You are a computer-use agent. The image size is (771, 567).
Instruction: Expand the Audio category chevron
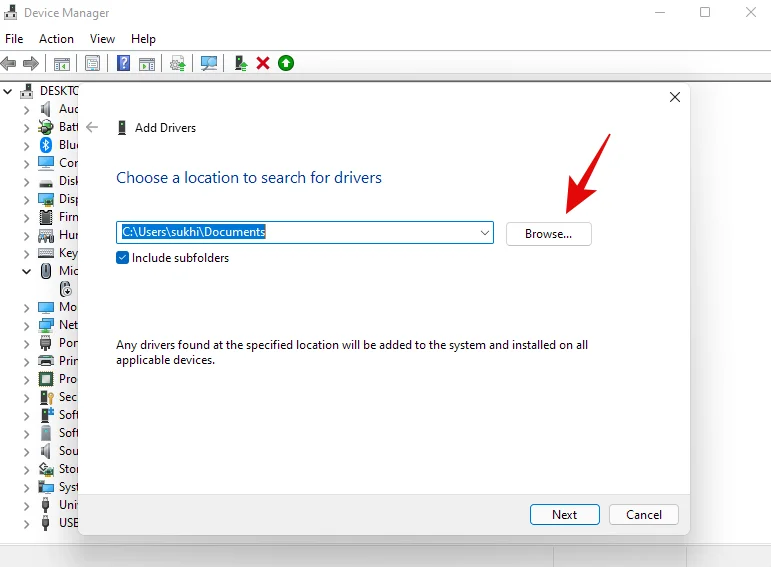tap(27, 109)
